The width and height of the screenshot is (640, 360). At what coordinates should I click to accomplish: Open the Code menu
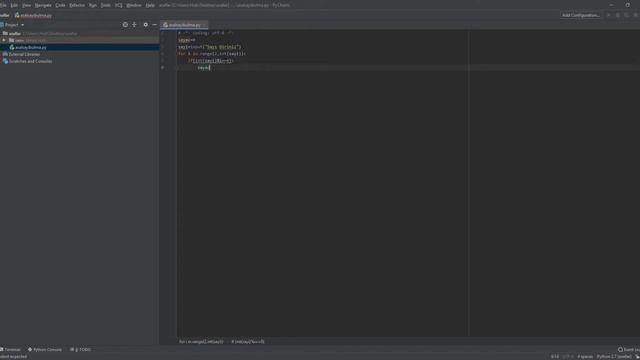click(60, 5)
